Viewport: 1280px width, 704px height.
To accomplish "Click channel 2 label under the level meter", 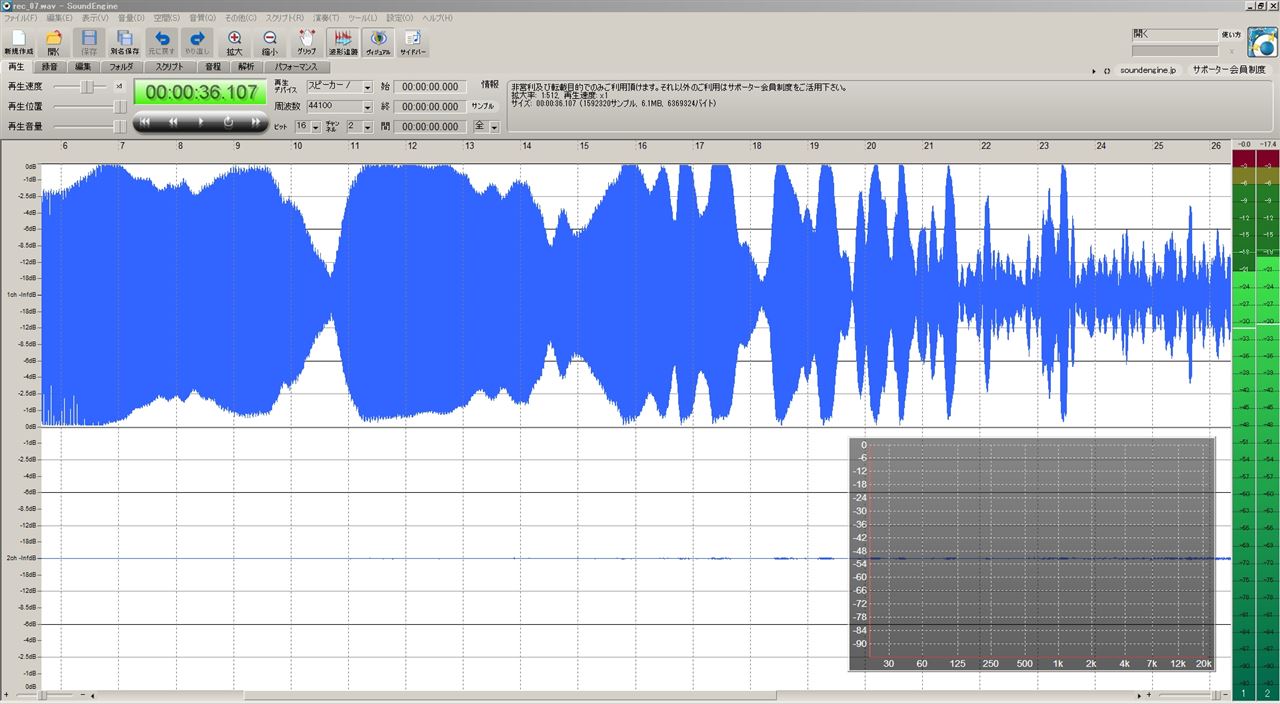I will (1267, 694).
